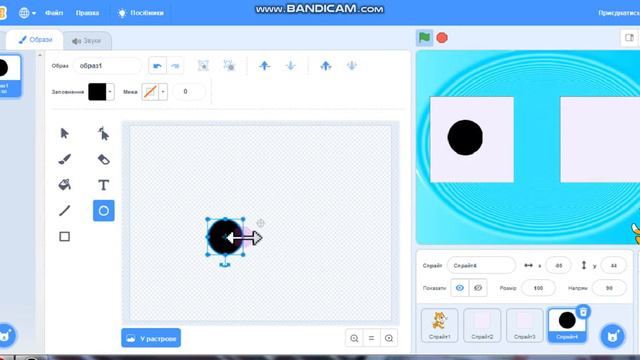Click the sprite size field
Screen dimensions: 640x360
(539, 288)
